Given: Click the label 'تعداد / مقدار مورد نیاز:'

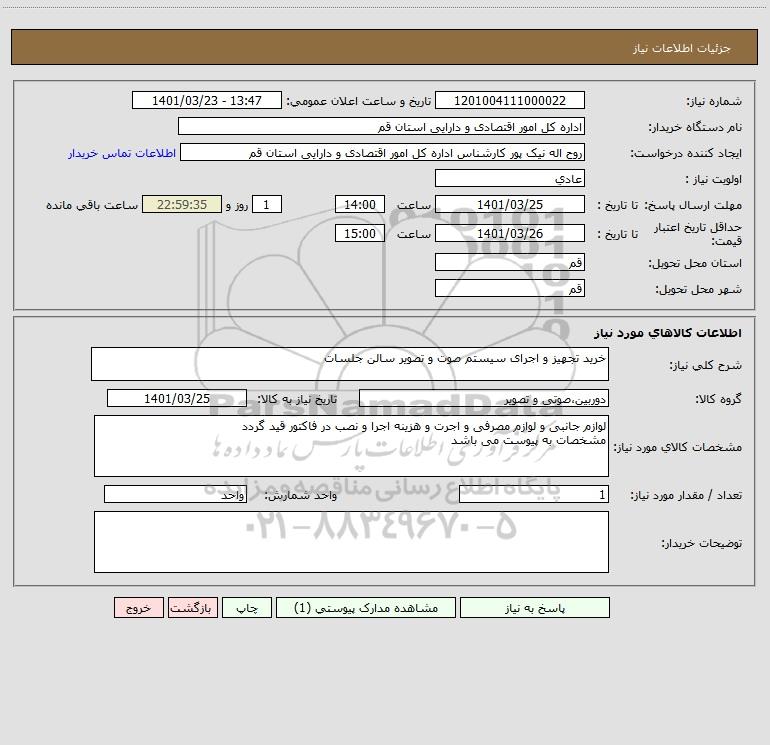Looking at the screenshot, I should 686,496.
